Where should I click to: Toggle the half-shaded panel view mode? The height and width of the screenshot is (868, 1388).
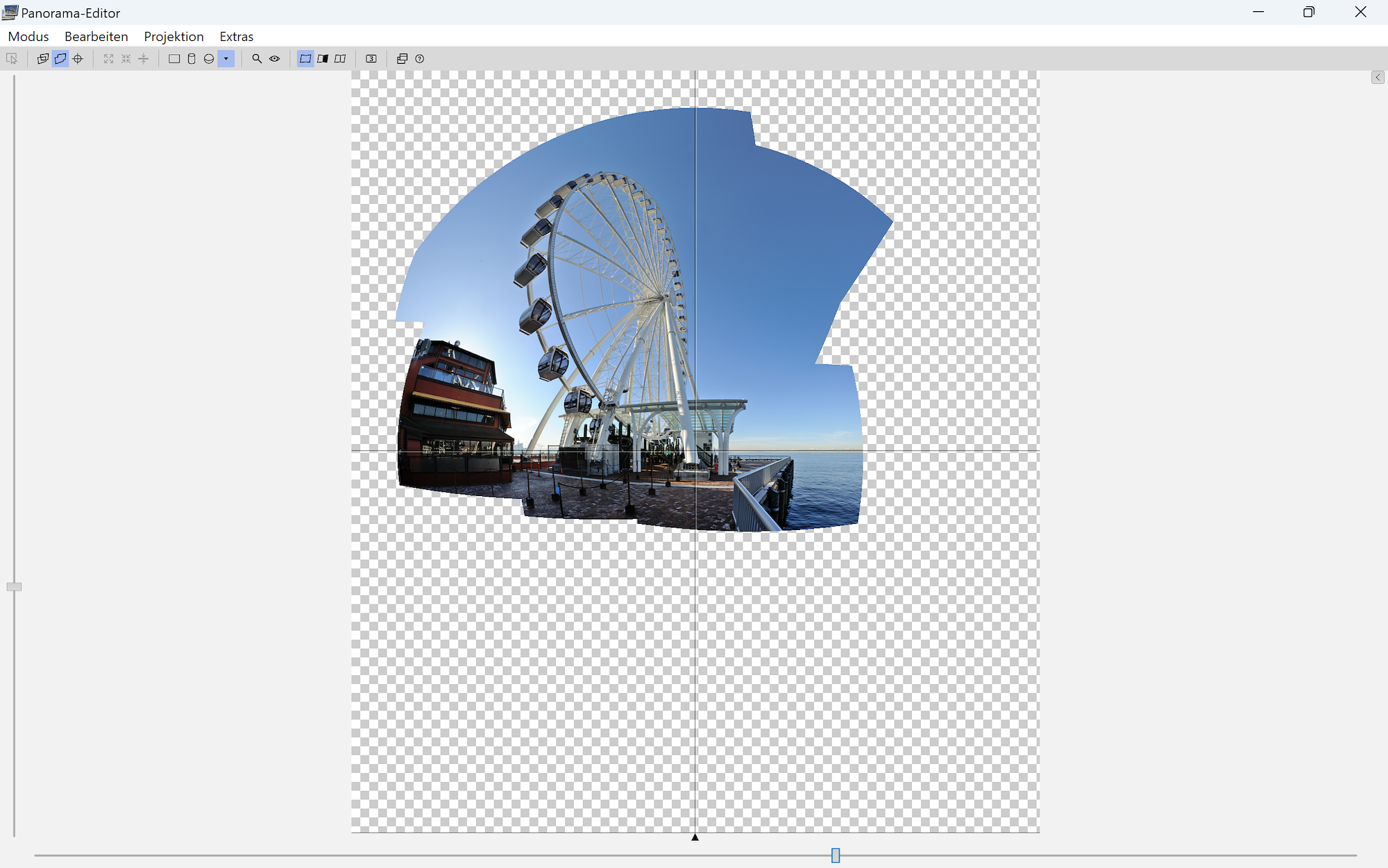323,59
